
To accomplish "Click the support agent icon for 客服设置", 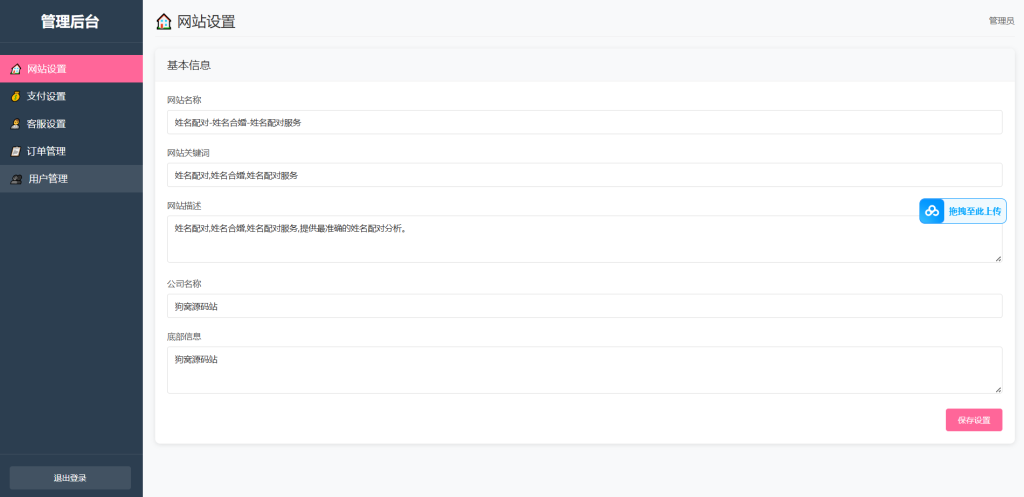I will 16,124.
